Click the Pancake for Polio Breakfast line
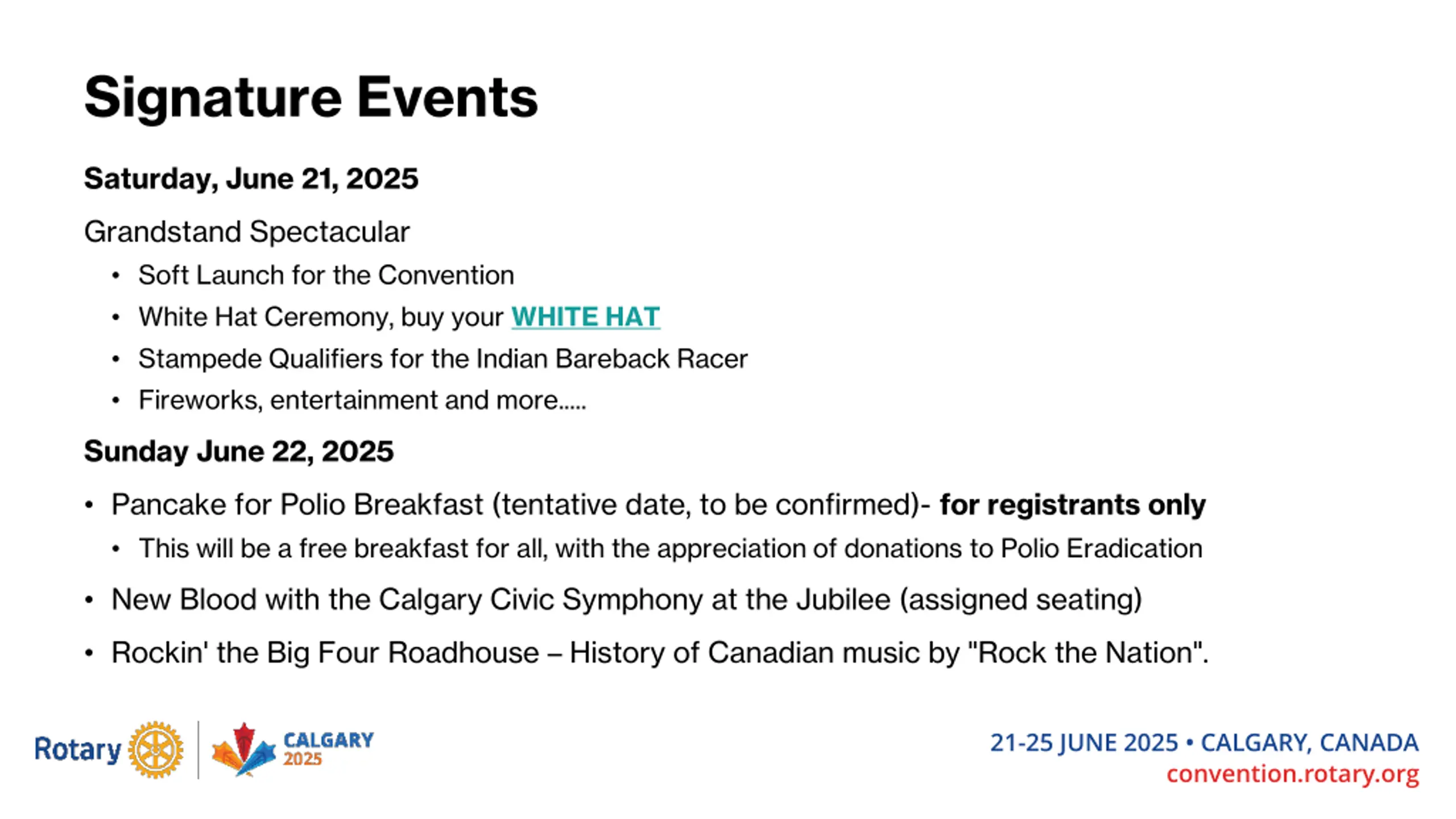1456x819 pixels. click(x=658, y=504)
